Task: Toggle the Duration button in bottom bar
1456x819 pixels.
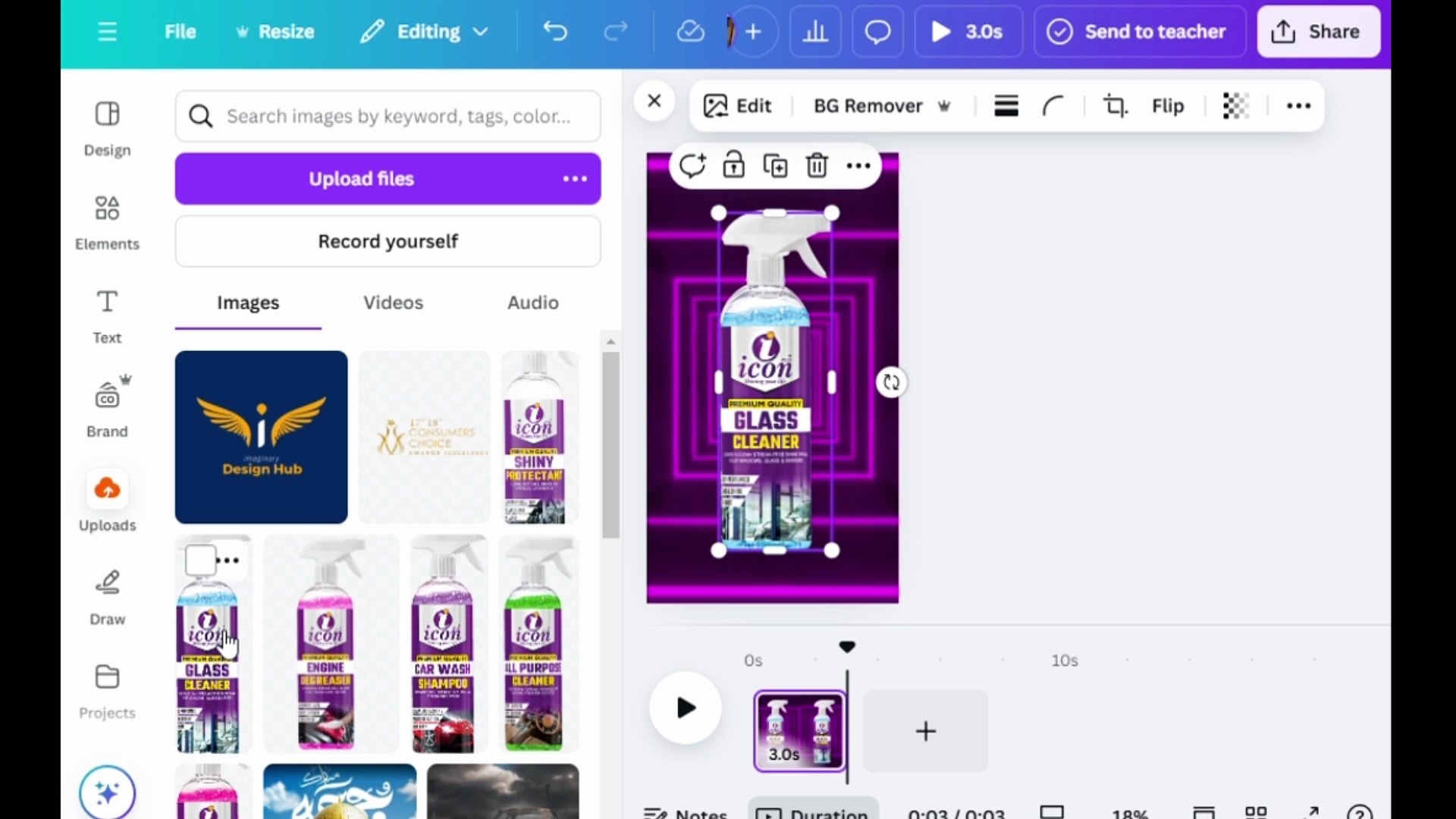Action: (x=814, y=811)
